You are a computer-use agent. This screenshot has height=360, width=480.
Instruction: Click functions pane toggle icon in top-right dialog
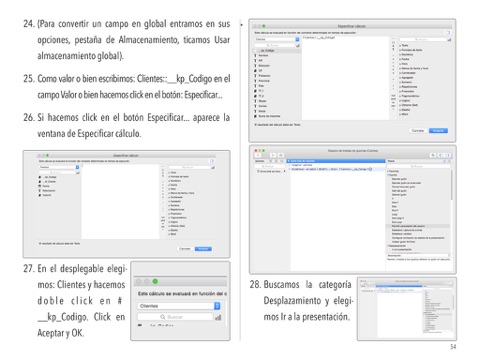point(448,32)
